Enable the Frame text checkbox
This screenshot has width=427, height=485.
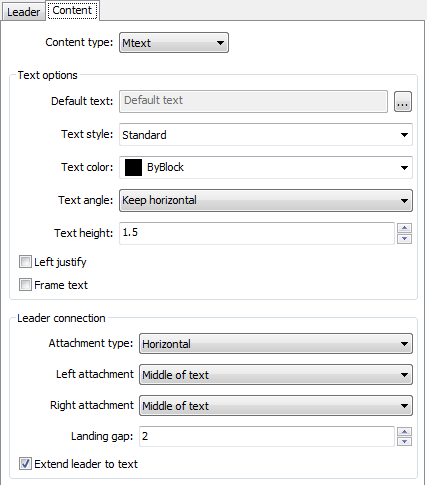pos(25,285)
